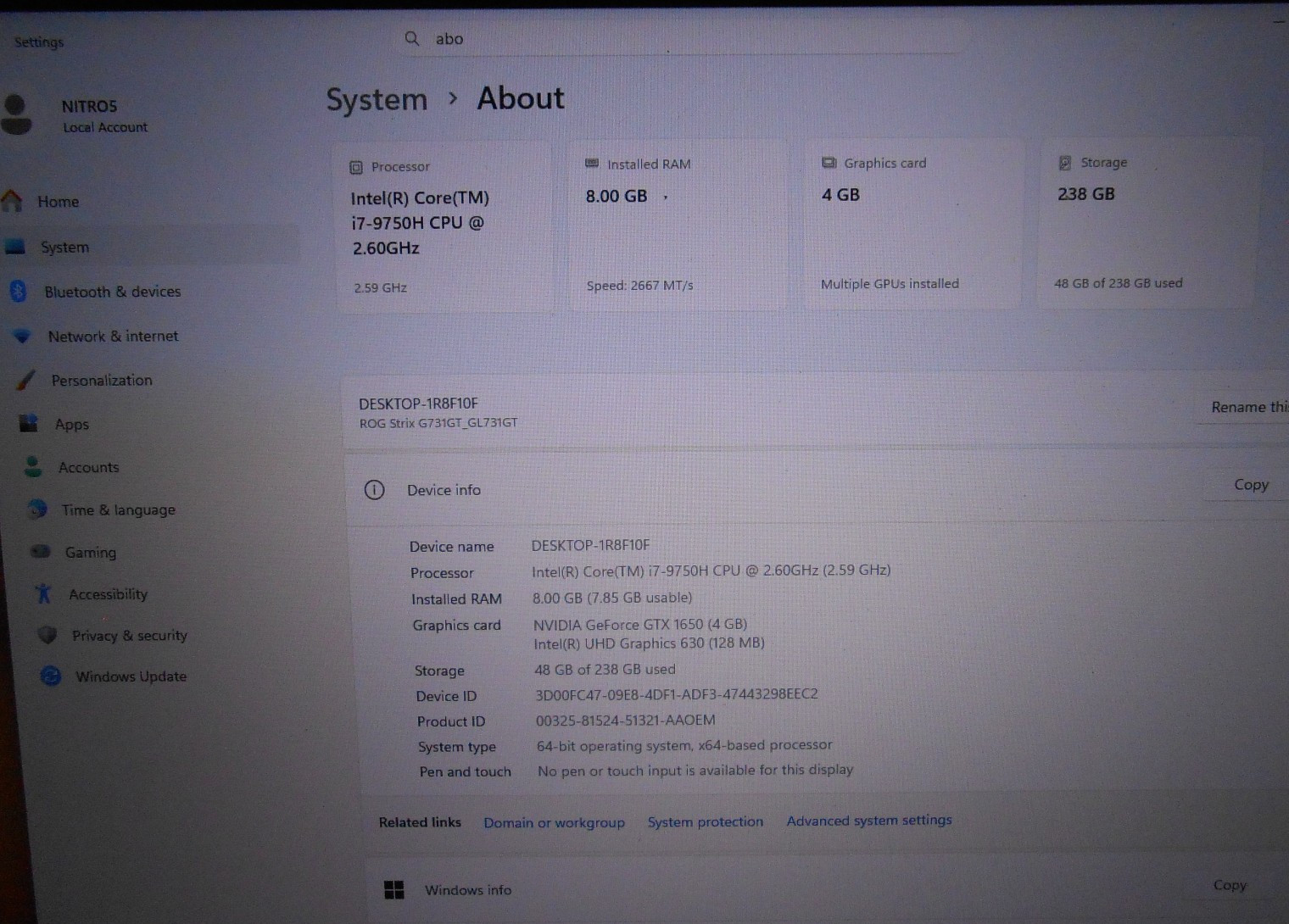This screenshot has height=924, width=1289.
Task: Copy the Device info details
Action: (1251, 484)
